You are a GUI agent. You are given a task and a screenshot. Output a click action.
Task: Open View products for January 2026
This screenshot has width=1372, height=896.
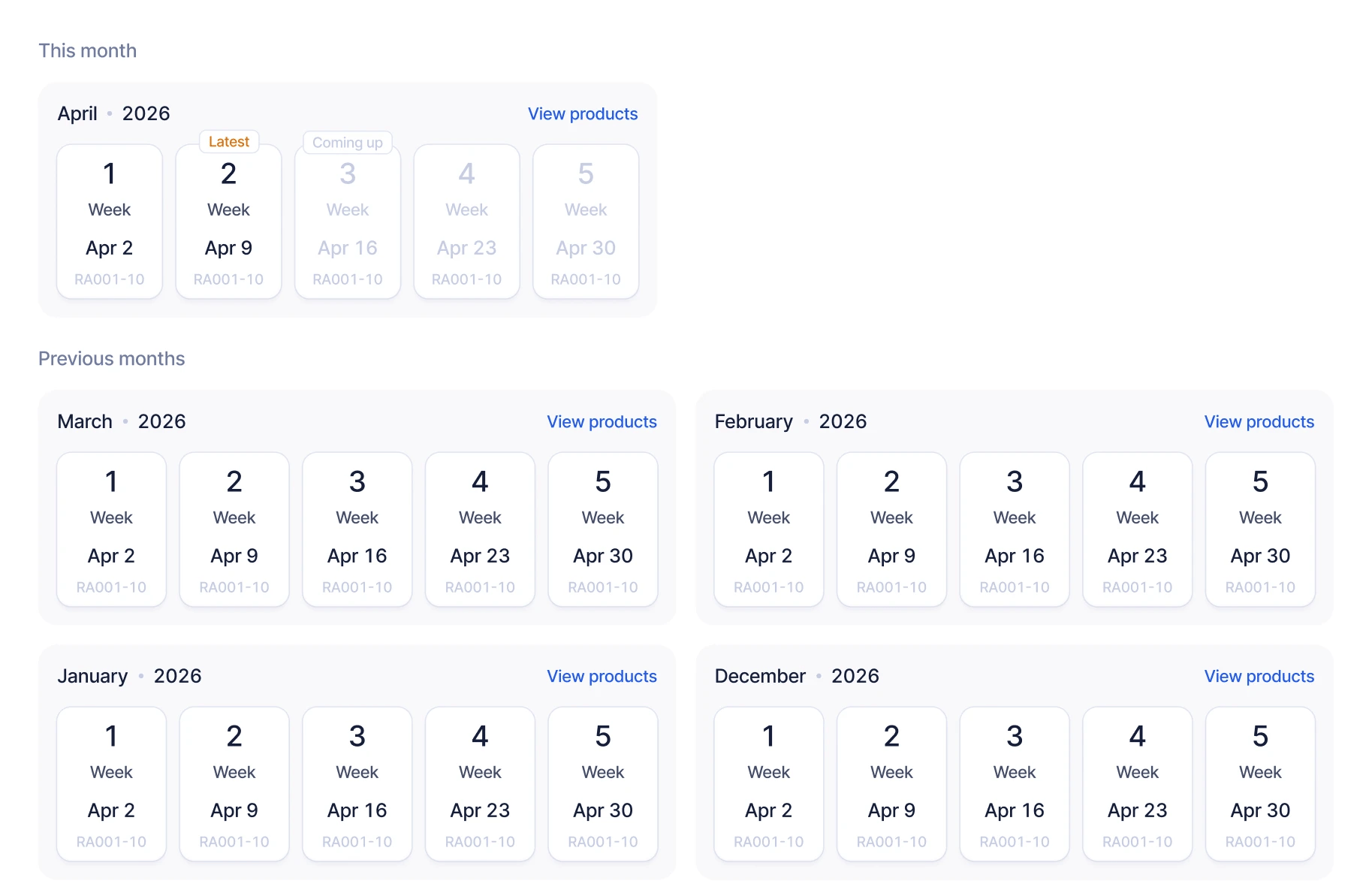point(601,677)
